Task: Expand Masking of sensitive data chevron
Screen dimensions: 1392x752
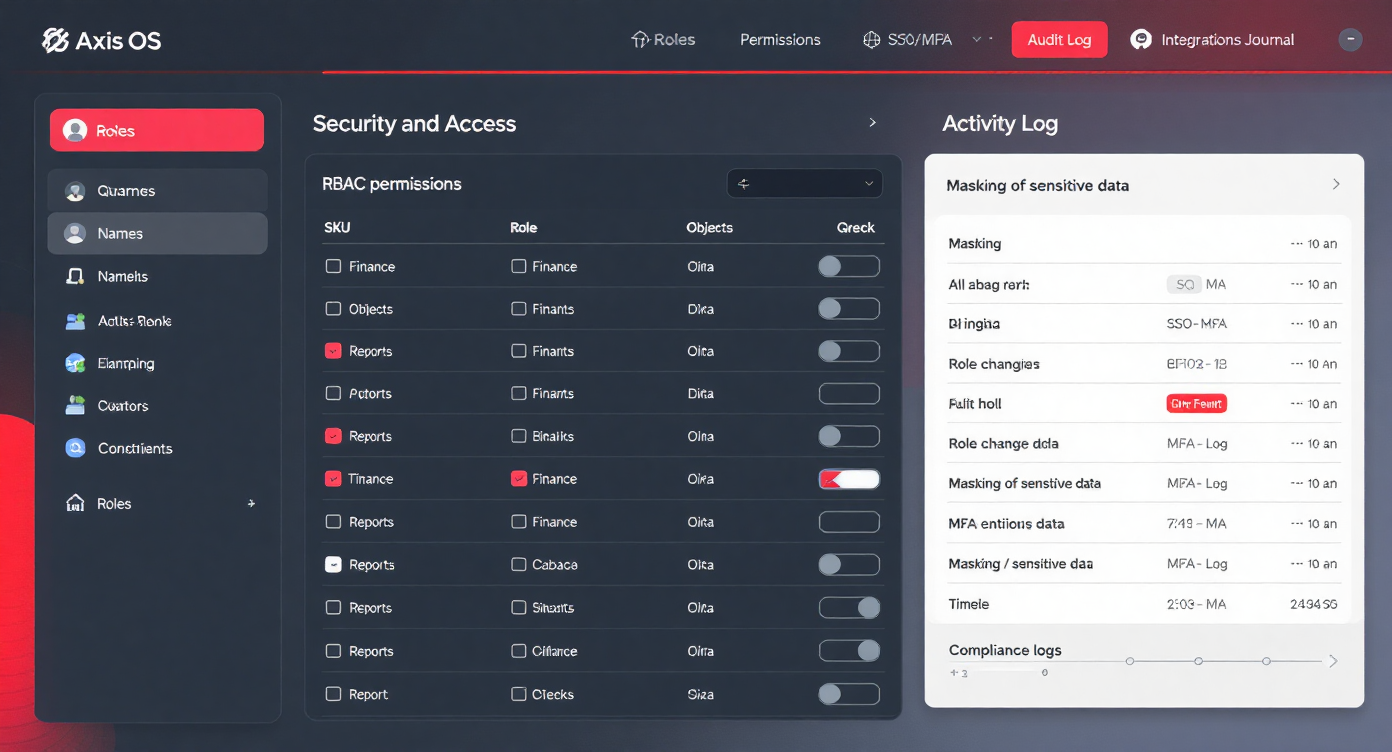Action: click(1336, 185)
